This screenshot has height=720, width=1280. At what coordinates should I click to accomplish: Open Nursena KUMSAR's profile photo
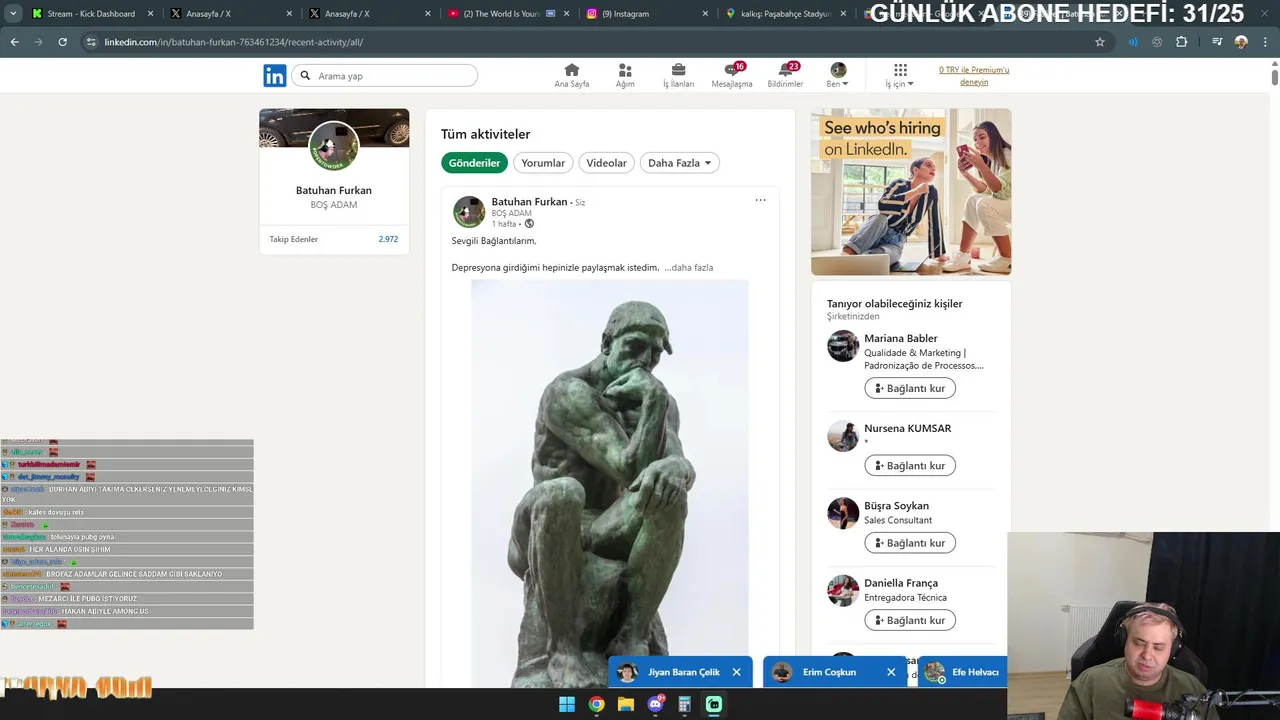click(x=843, y=436)
